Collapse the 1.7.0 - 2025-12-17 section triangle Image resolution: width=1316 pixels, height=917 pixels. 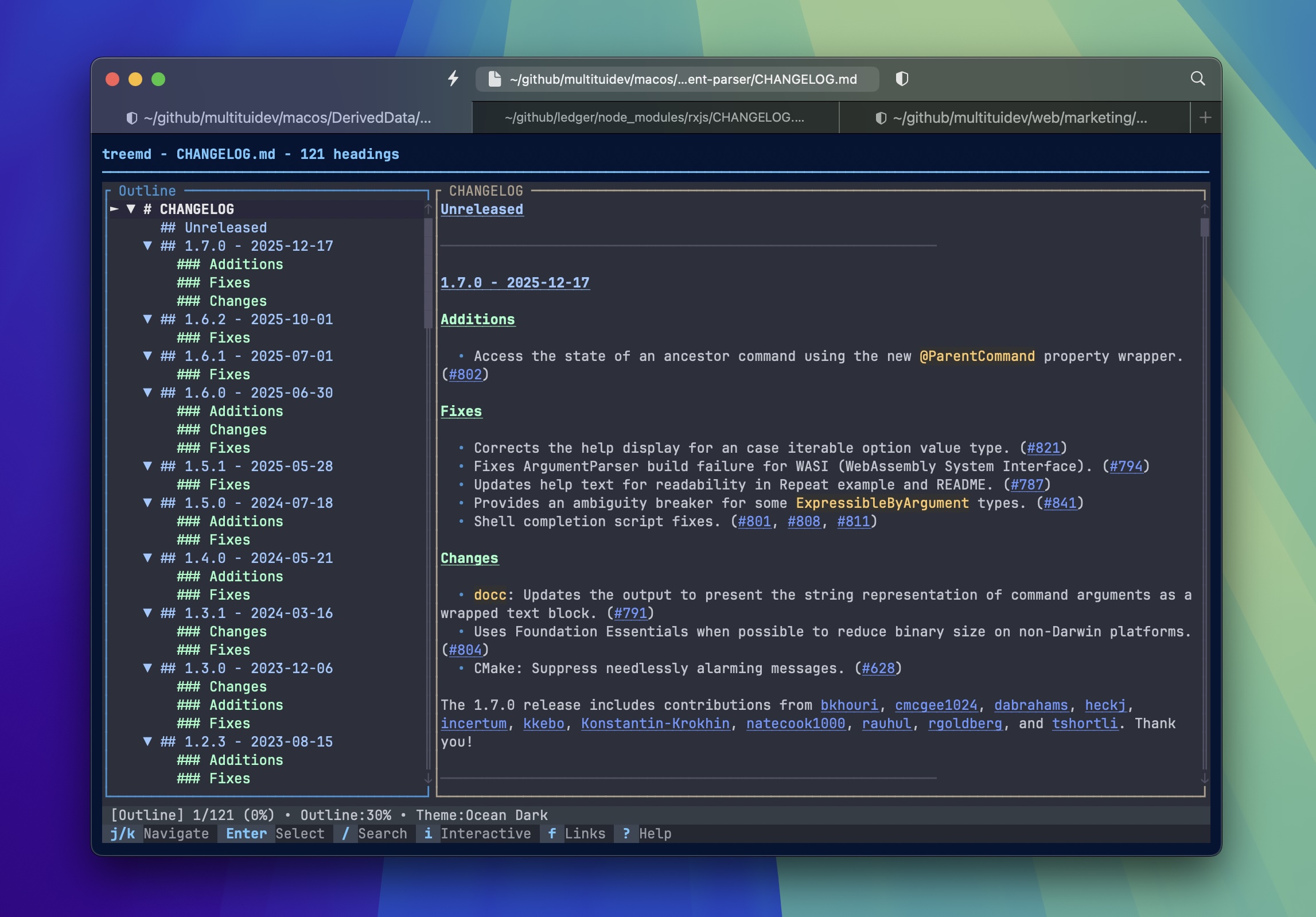tap(149, 246)
